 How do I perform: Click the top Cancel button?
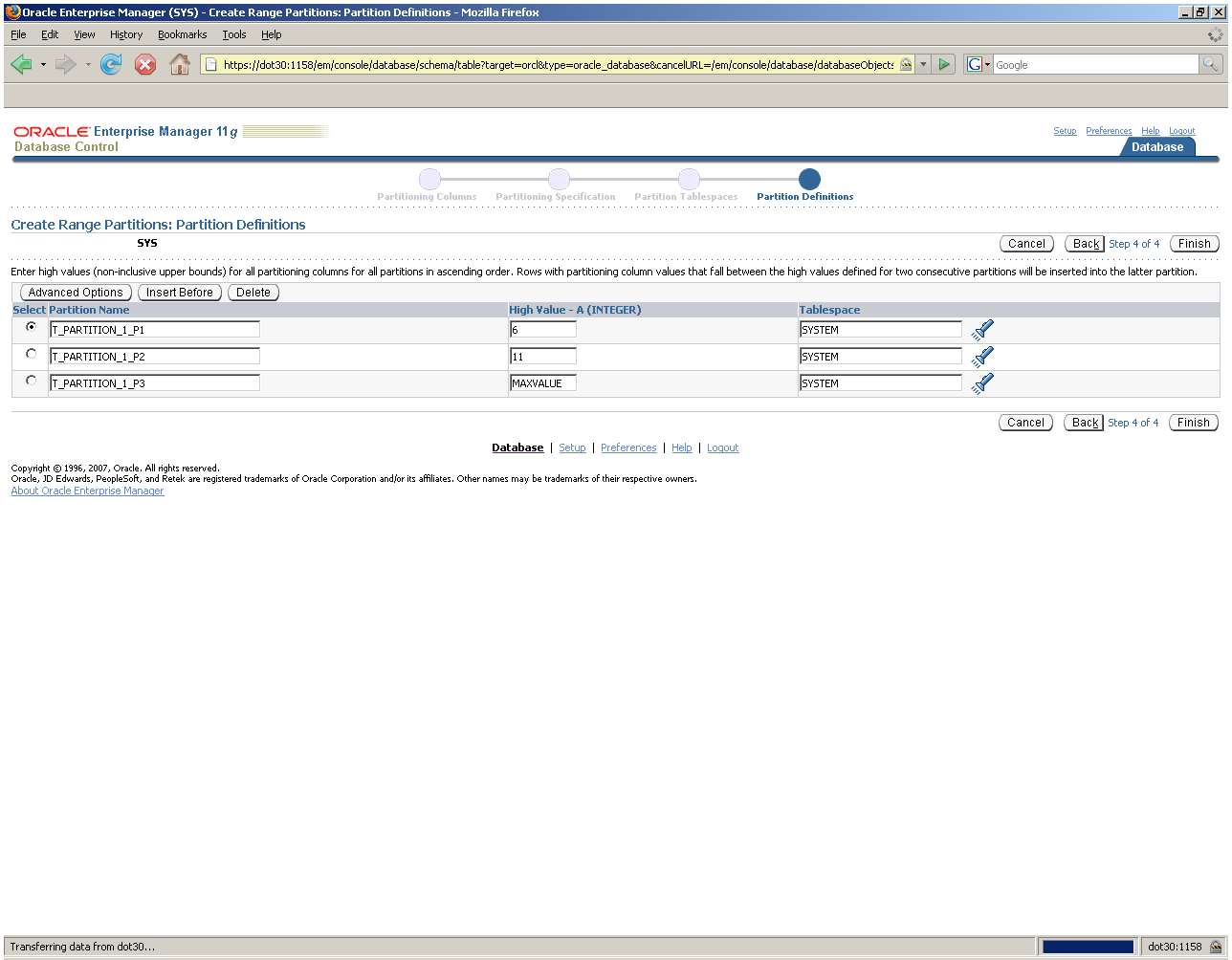coord(1026,244)
